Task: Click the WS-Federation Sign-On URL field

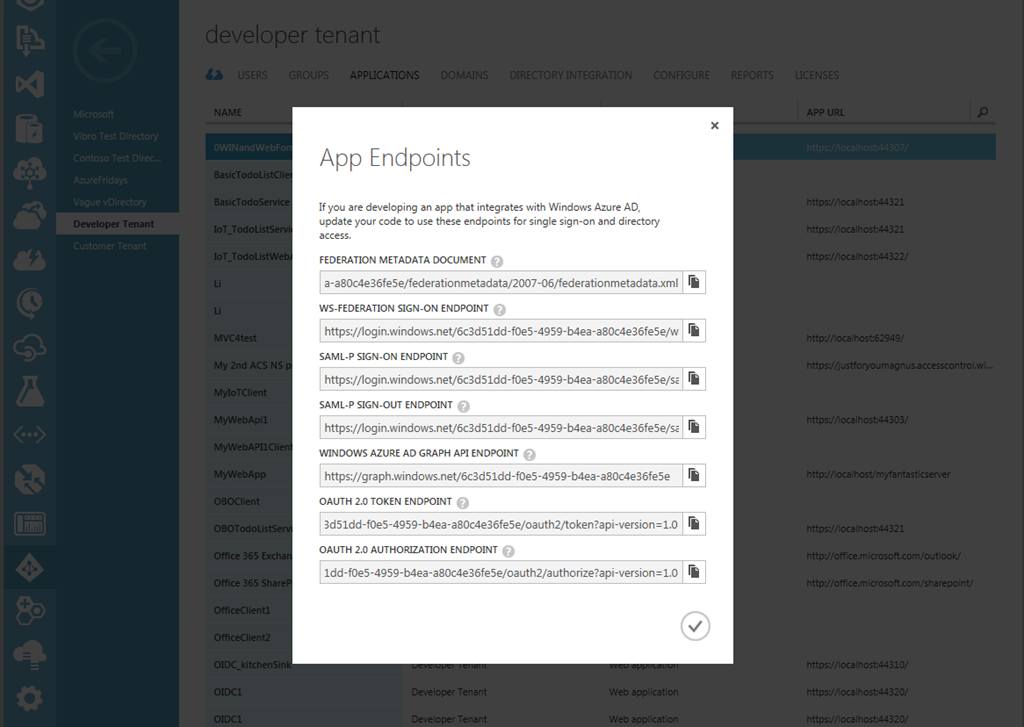Action: point(501,331)
